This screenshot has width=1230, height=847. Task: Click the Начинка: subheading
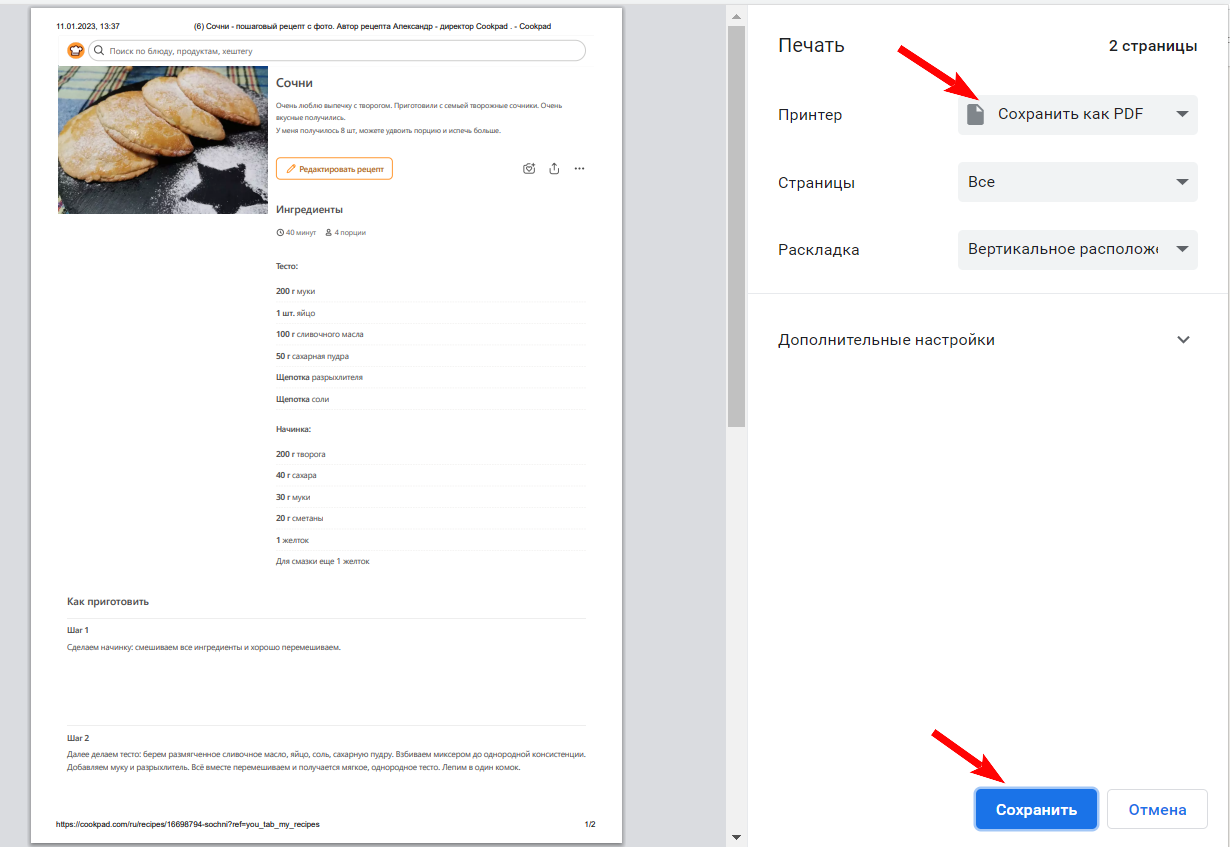pyautogui.click(x=293, y=429)
